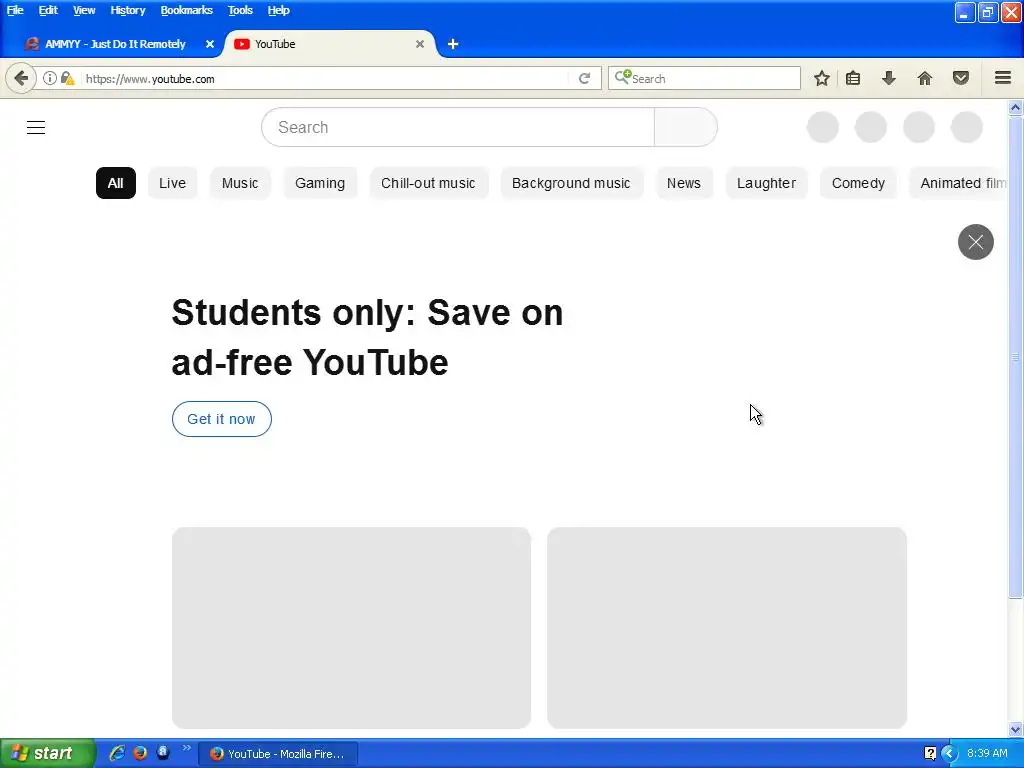1024x768 pixels.
Task: Open the connection security padlock warning
Action: (67, 78)
